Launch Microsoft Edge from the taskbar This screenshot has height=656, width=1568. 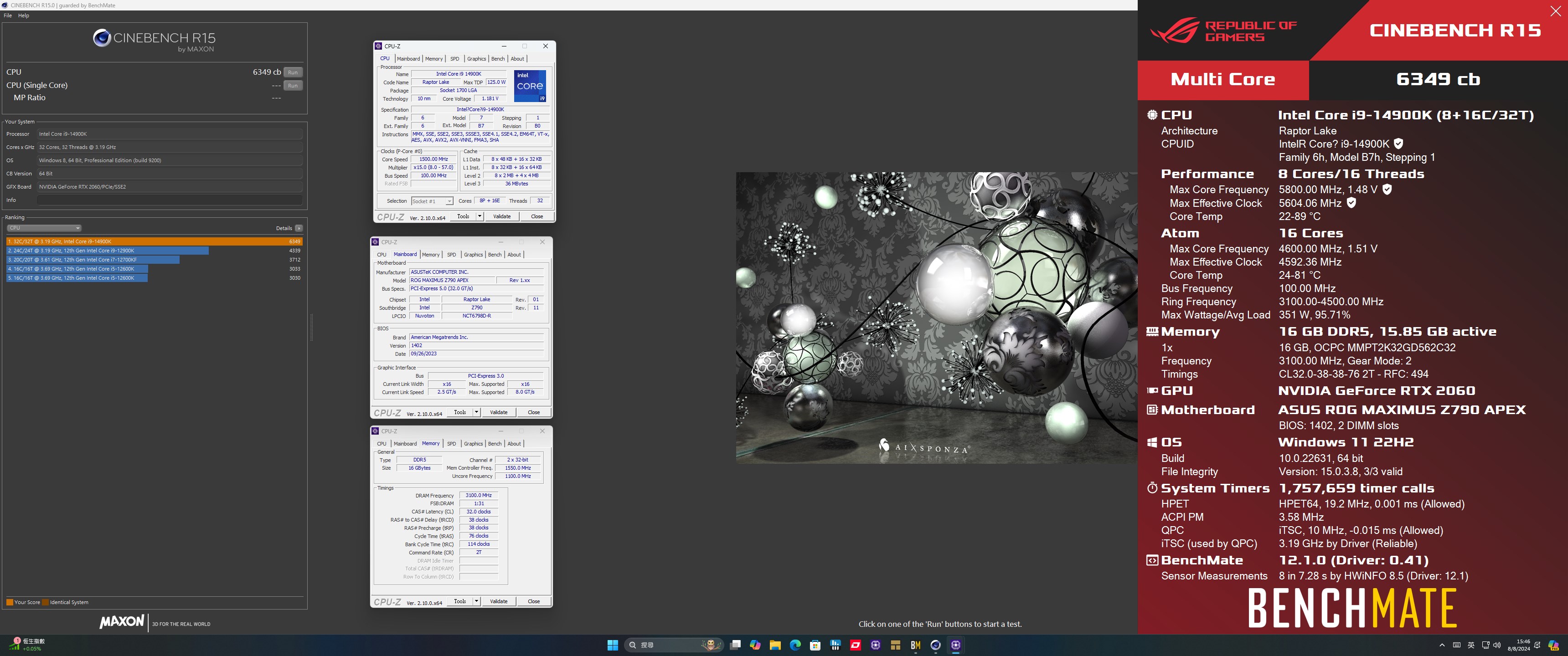tap(795, 645)
